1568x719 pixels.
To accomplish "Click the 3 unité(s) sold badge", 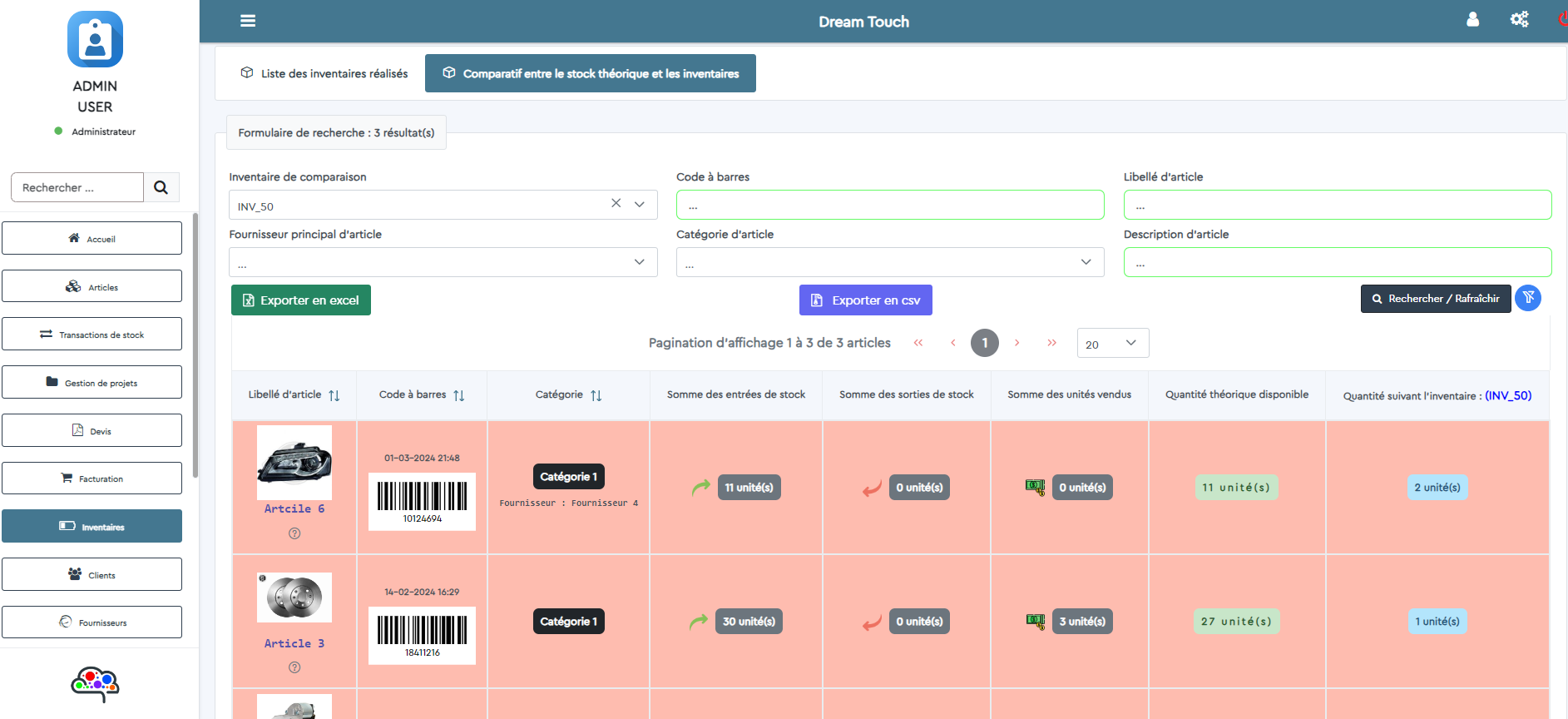I will tap(1082, 622).
